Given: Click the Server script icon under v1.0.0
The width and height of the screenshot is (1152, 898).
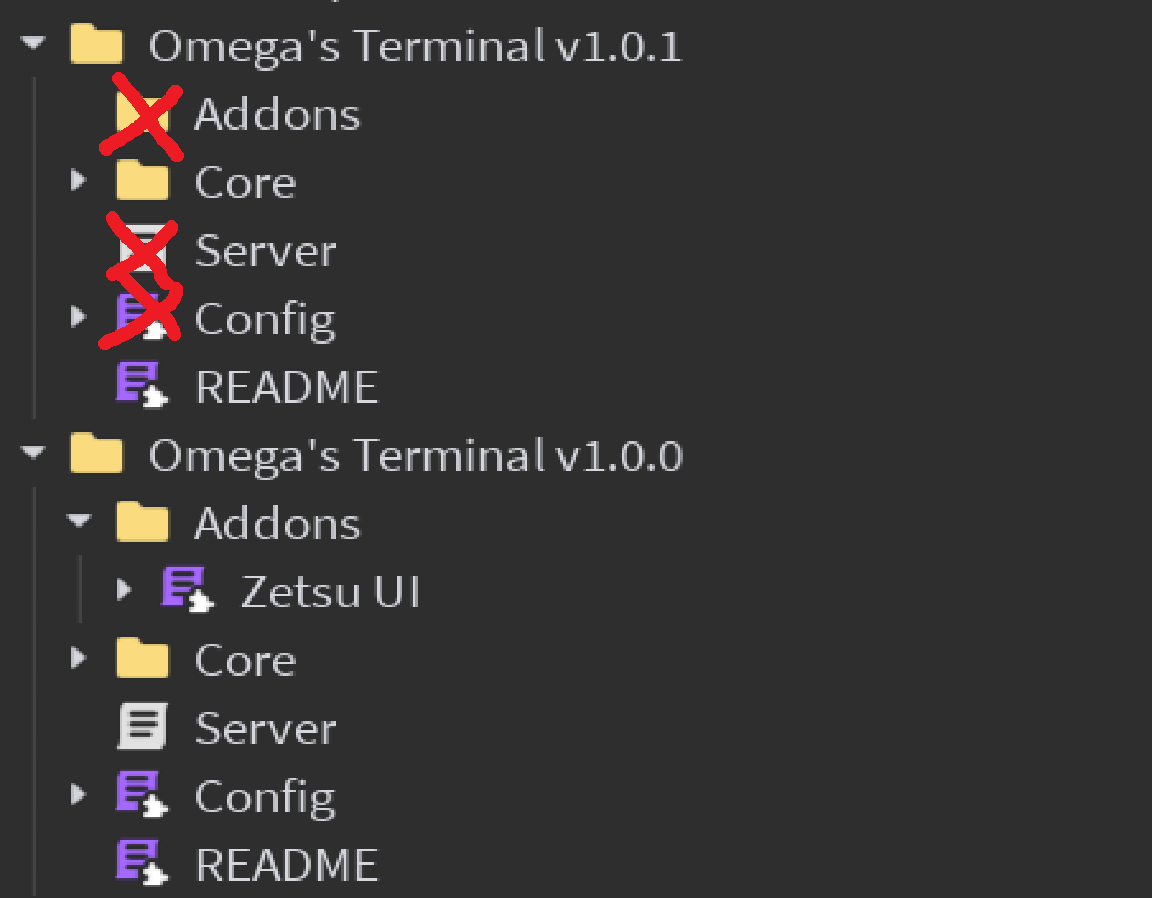Looking at the screenshot, I should click(x=141, y=728).
